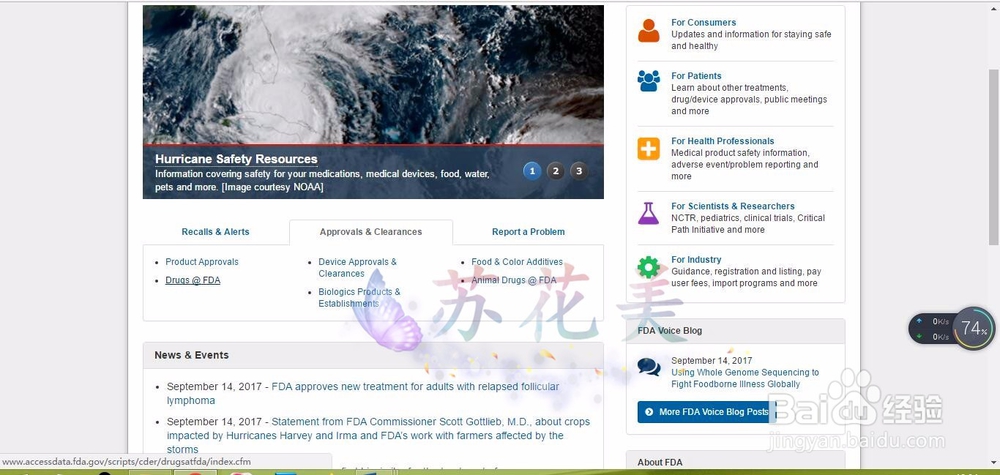This screenshot has width=1000, height=475.
Task: Open the relapsed follicular lymphoma news link
Action: (x=363, y=393)
